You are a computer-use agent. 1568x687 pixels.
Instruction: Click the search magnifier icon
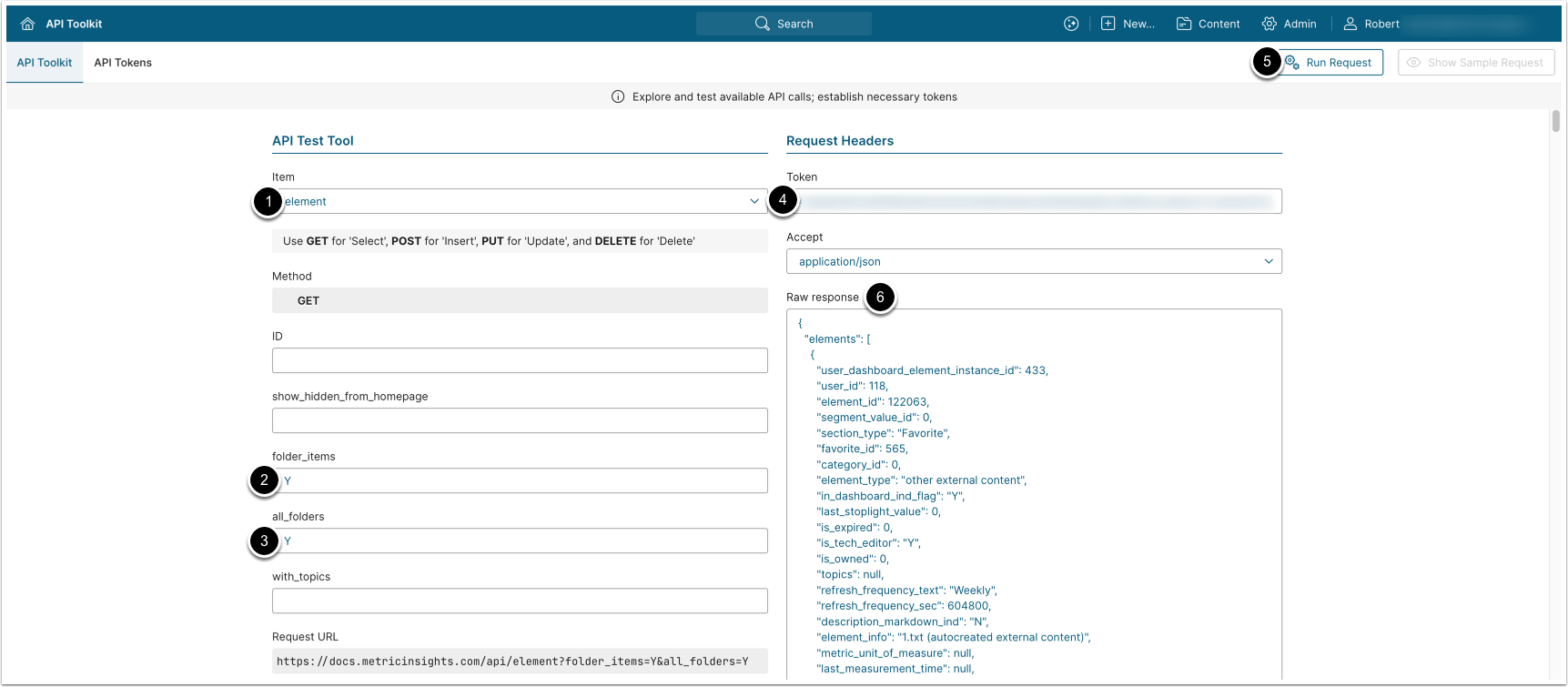pyautogui.click(x=762, y=24)
